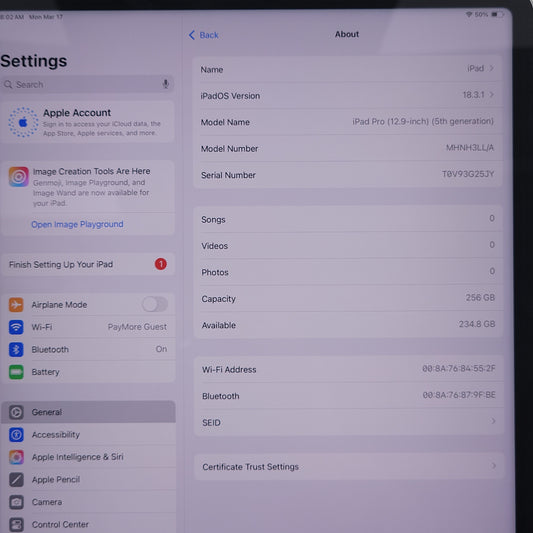Open the SEID row
Image resolution: width=533 pixels, height=533 pixels.
(349, 422)
